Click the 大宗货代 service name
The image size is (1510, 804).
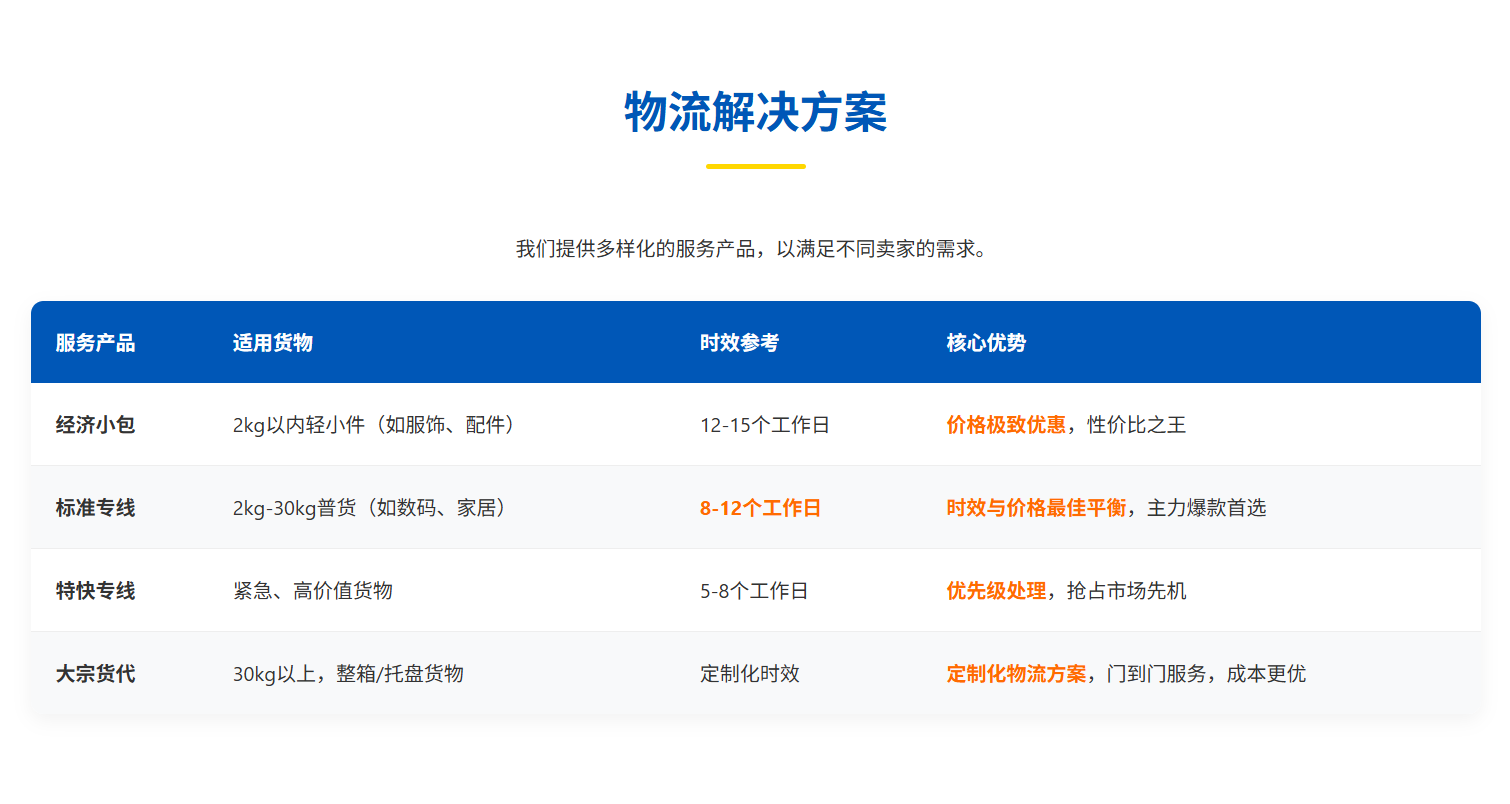[x=95, y=674]
